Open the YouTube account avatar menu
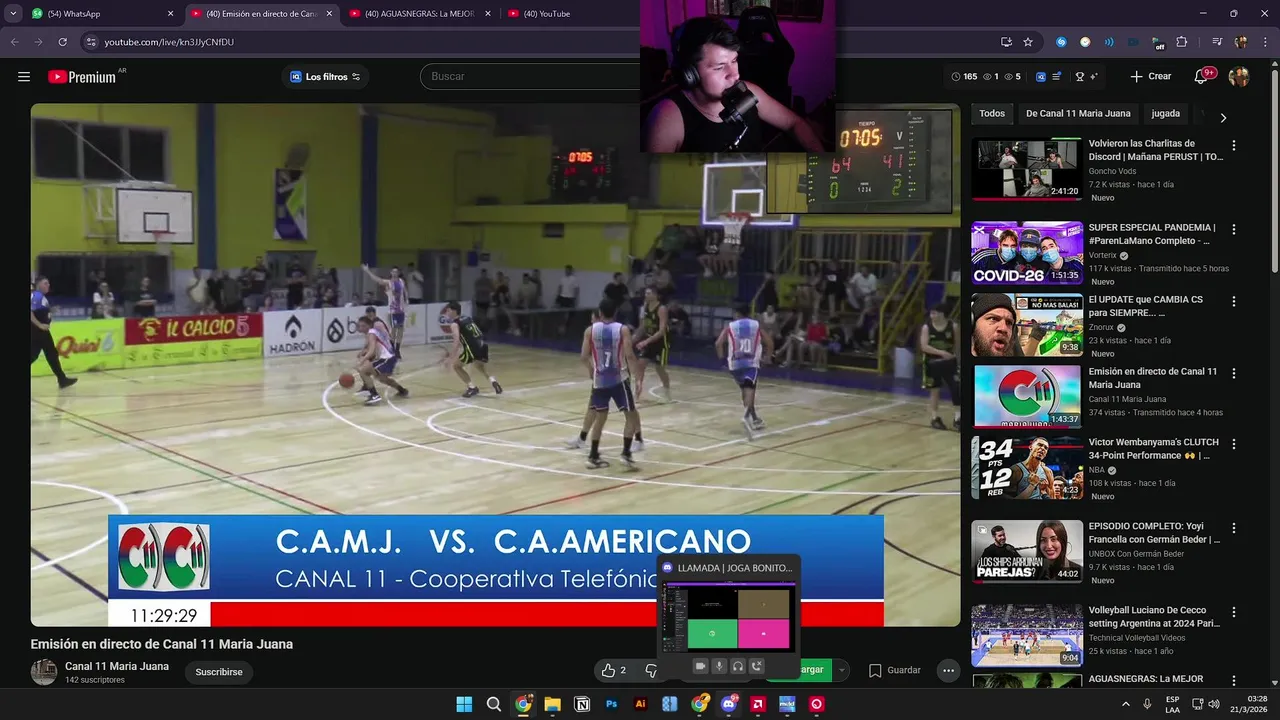Screen dimensions: 1280x720 click(x=1239, y=77)
